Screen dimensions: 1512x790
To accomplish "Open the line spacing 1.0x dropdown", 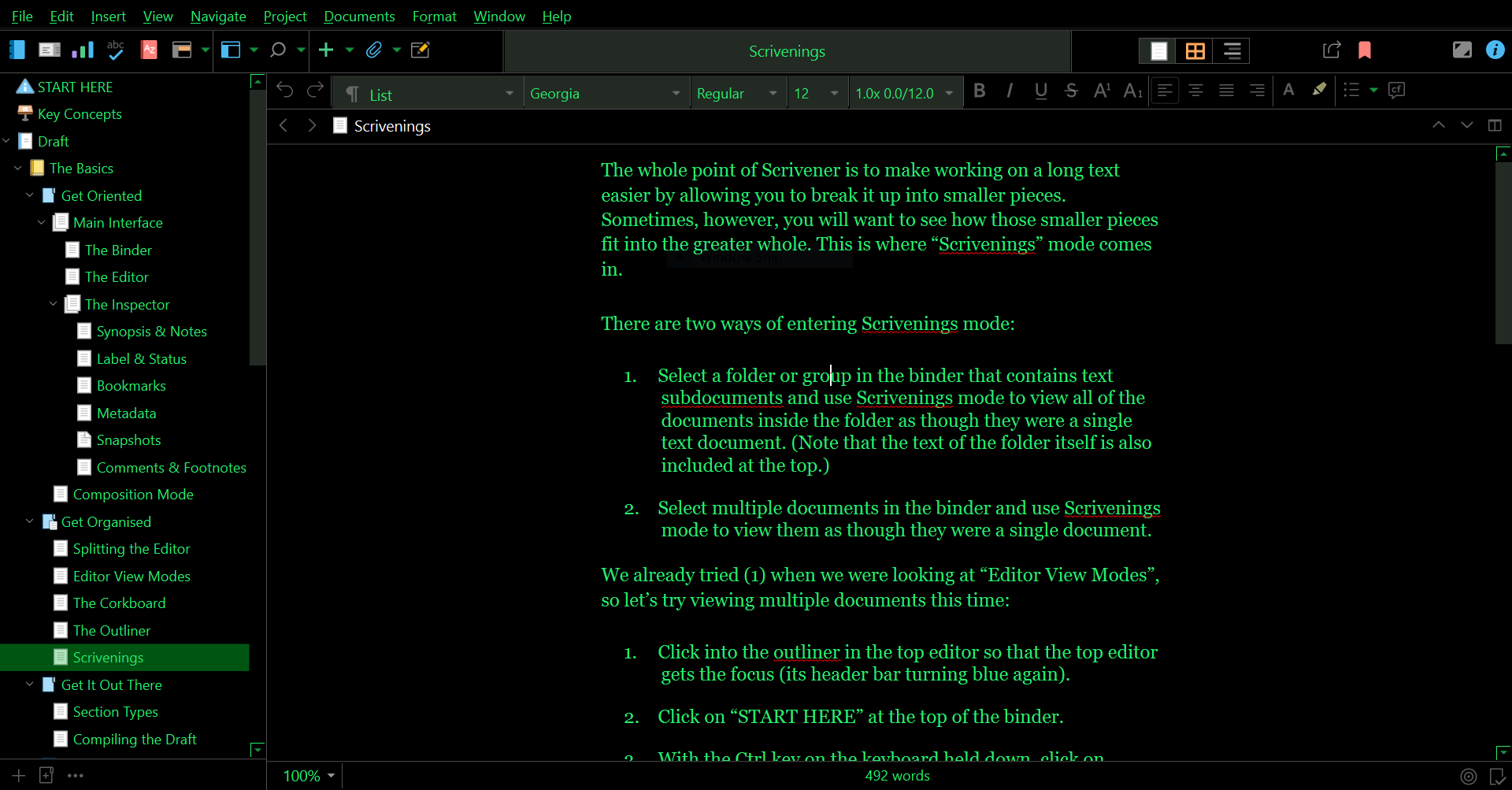I will (904, 94).
